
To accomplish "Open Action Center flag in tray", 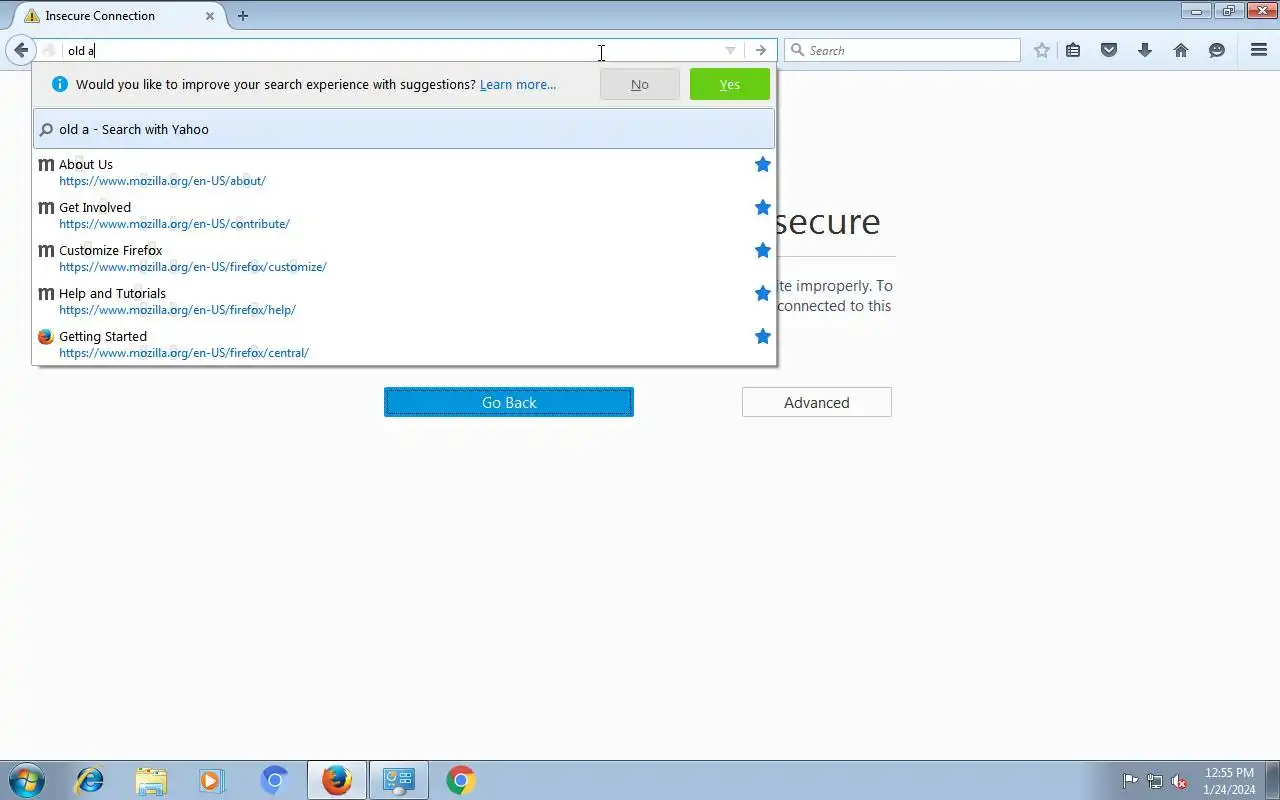I will tap(1130, 781).
